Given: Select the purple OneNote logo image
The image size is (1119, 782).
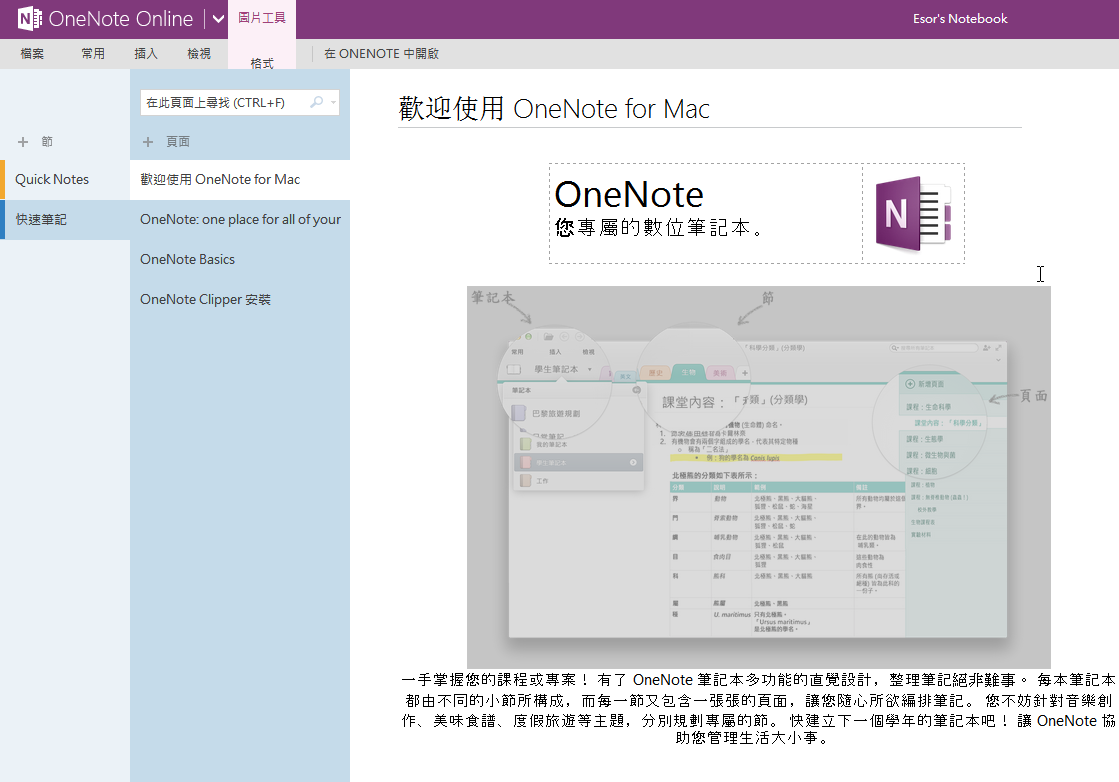Looking at the screenshot, I should click(x=913, y=213).
